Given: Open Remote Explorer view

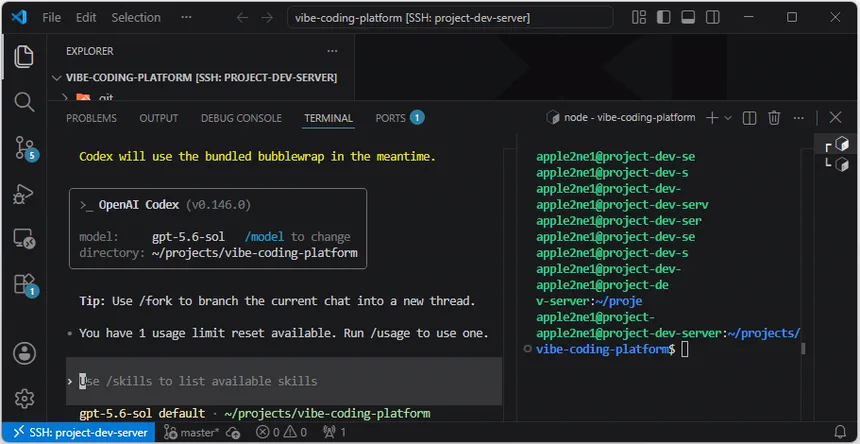Looking at the screenshot, I should click(x=24, y=239).
